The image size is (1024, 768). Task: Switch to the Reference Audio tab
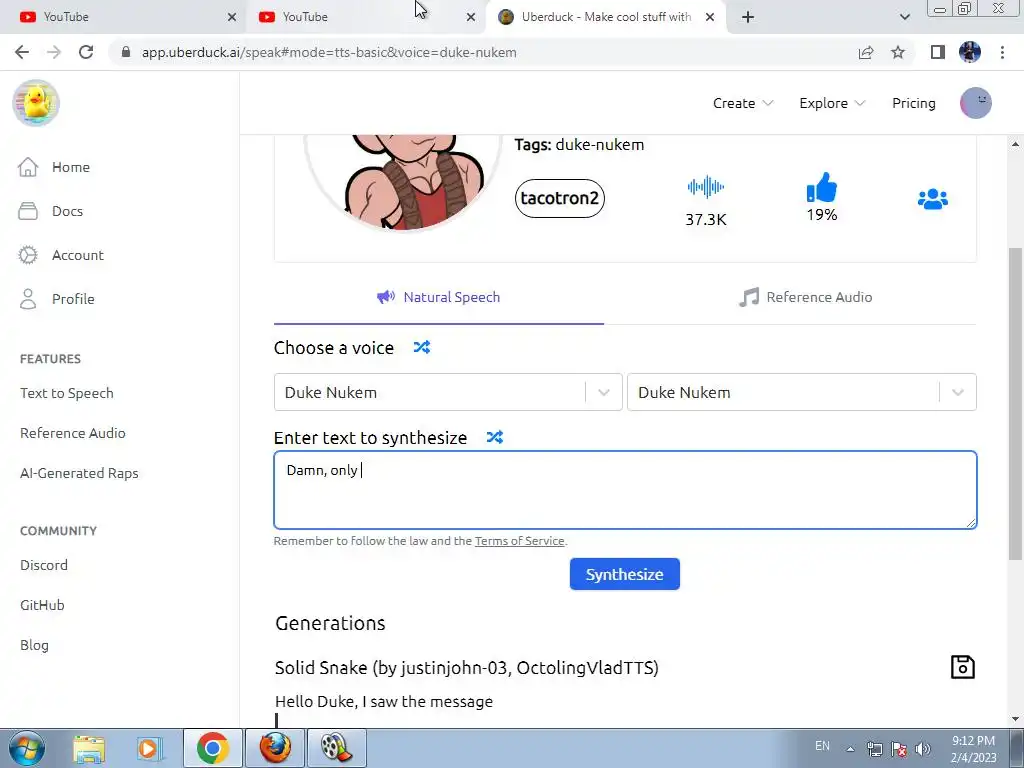click(x=805, y=297)
